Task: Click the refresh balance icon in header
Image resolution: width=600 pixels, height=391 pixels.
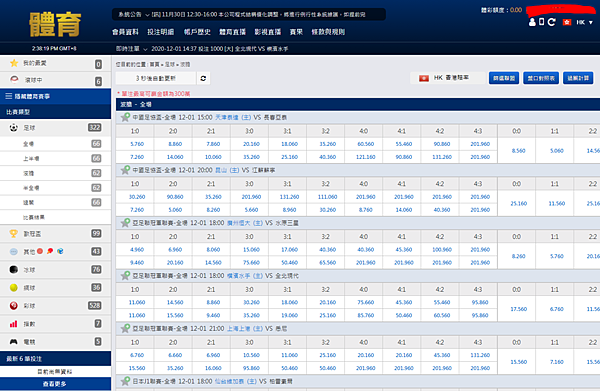Action: pyautogui.click(x=551, y=22)
